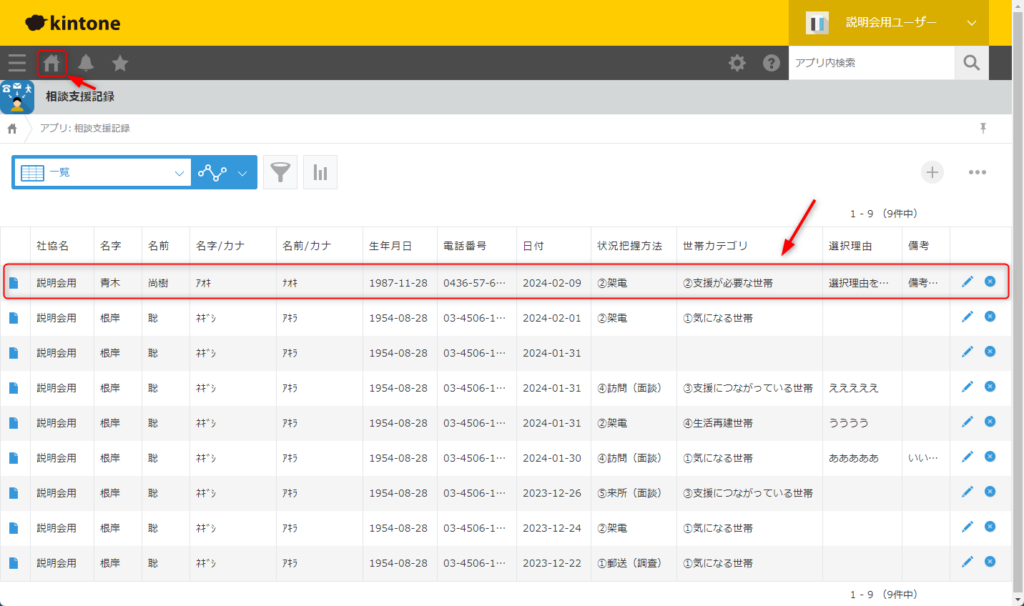The height and width of the screenshot is (606, 1024).
Task: Open the help question mark icon
Action: [771, 63]
